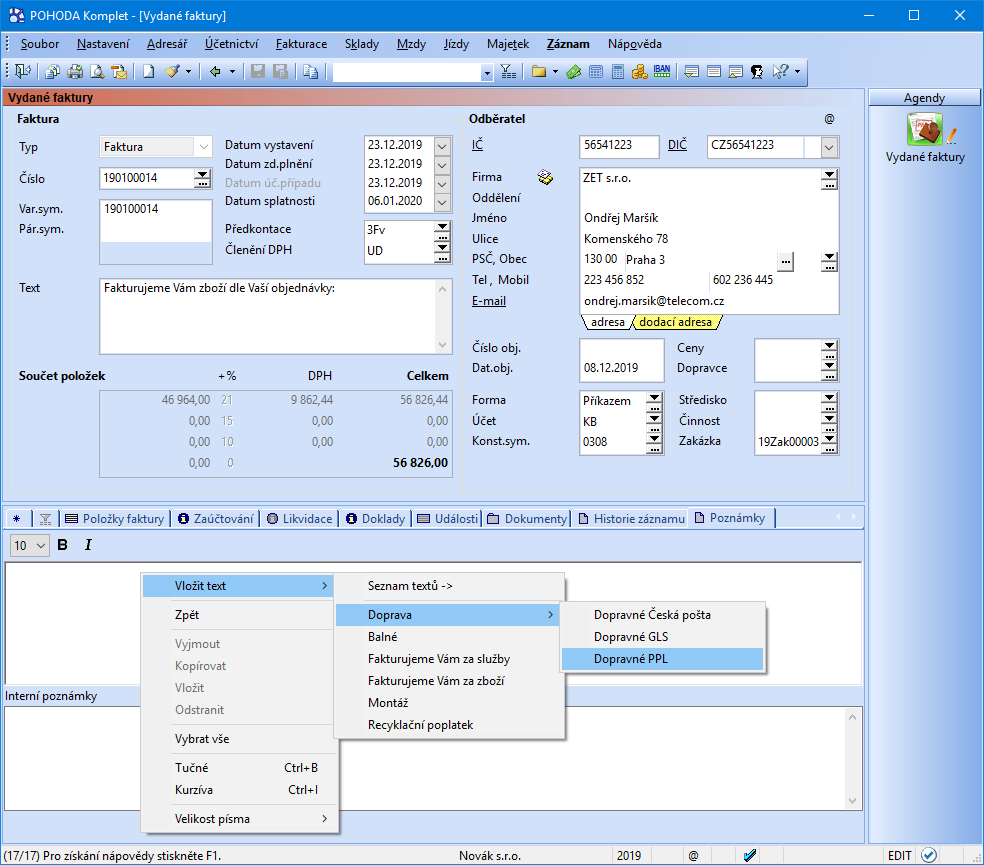The height and width of the screenshot is (865, 984).
Task: Open the Fakturace menu
Action: (x=301, y=44)
